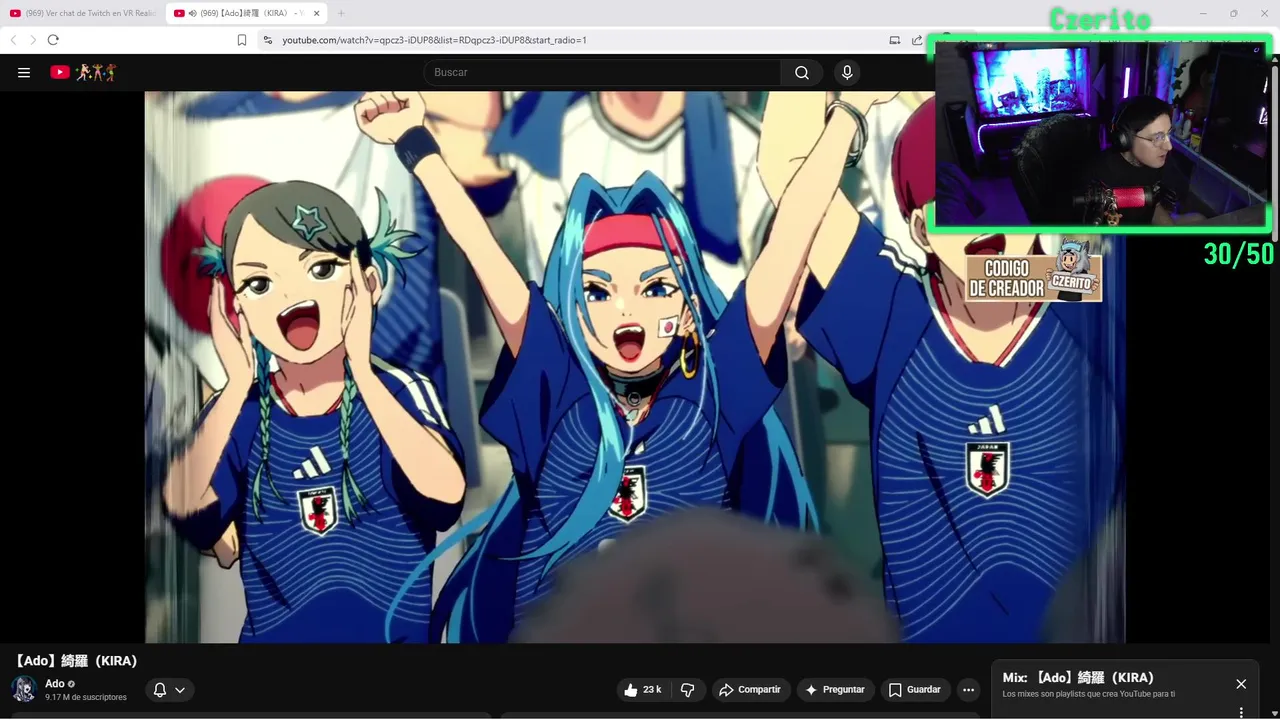Click the Compartir share button
Viewport: 1280px width, 720px height.
click(751, 690)
